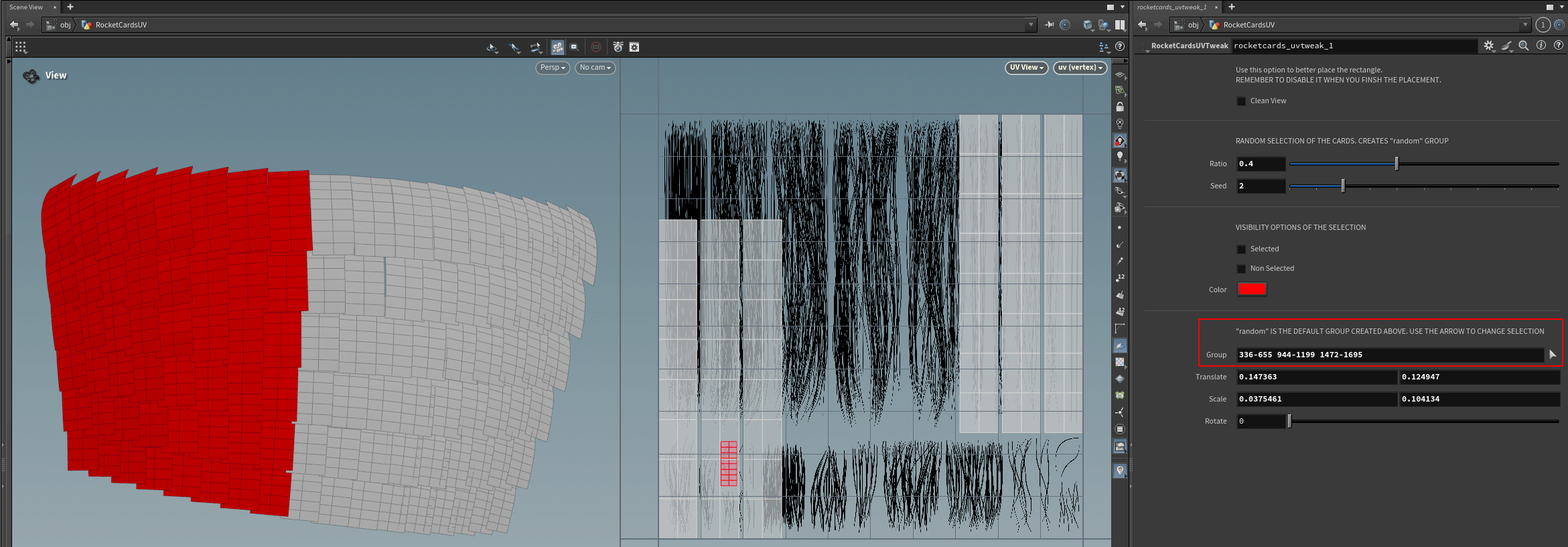This screenshot has height=547, width=1568.
Task: Select the tumble view tool
Action: pos(492,47)
